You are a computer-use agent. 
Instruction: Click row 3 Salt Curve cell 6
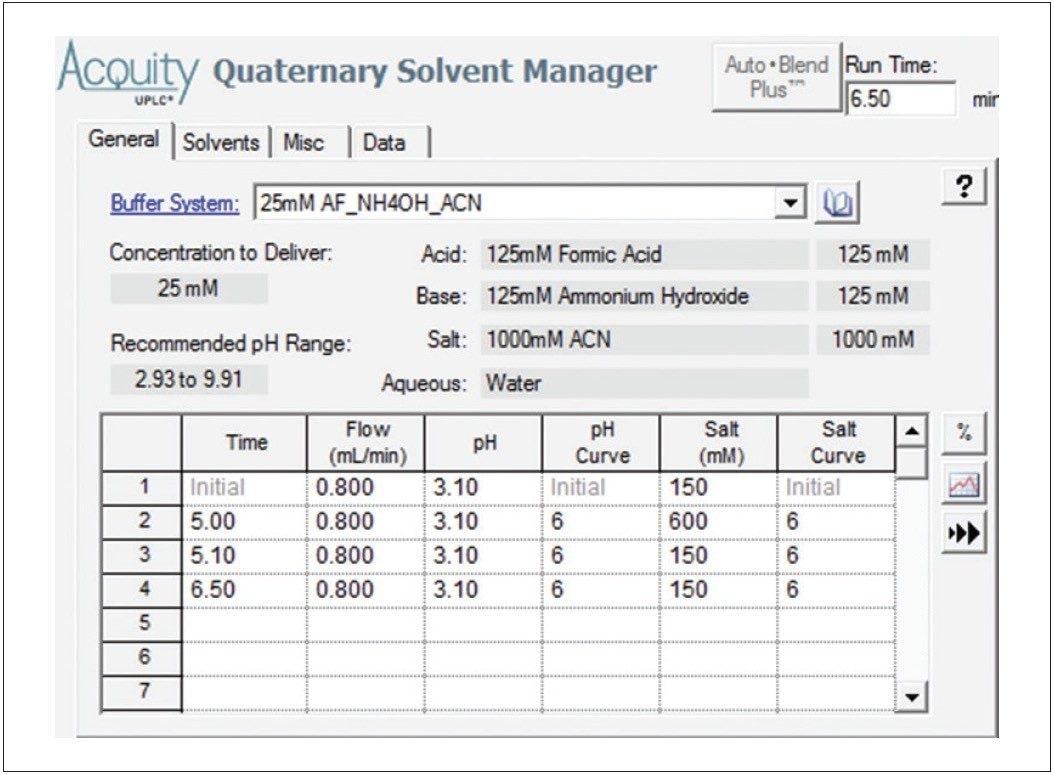[837, 556]
